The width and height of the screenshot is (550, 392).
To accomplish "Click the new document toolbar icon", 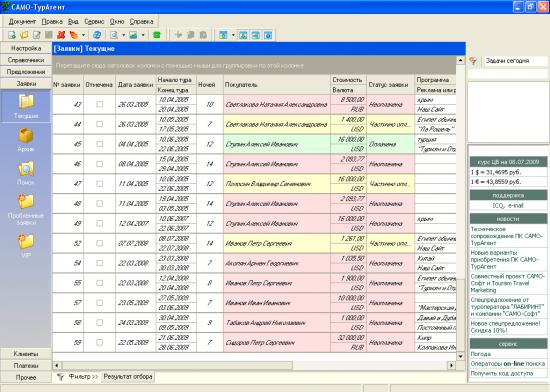I will (12, 35).
